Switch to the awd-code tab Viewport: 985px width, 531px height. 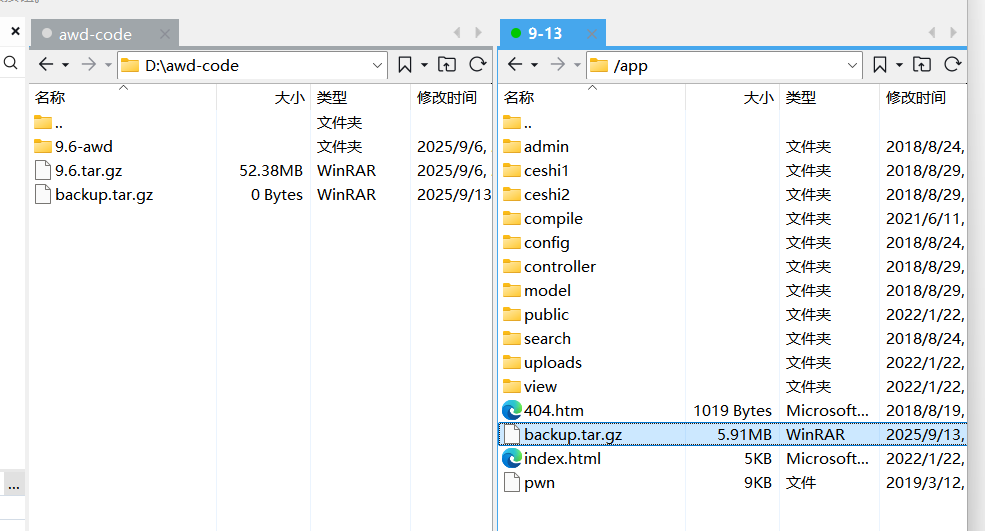tap(95, 34)
